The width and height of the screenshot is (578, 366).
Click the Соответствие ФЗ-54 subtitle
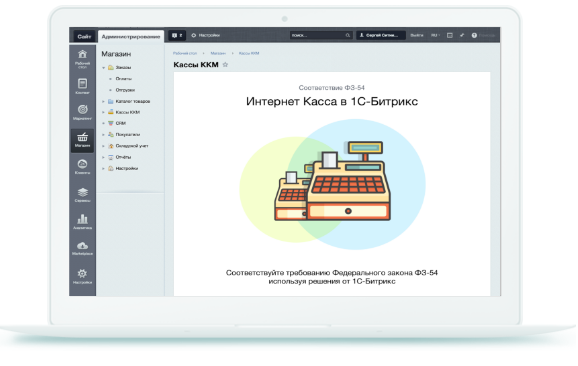[331, 88]
